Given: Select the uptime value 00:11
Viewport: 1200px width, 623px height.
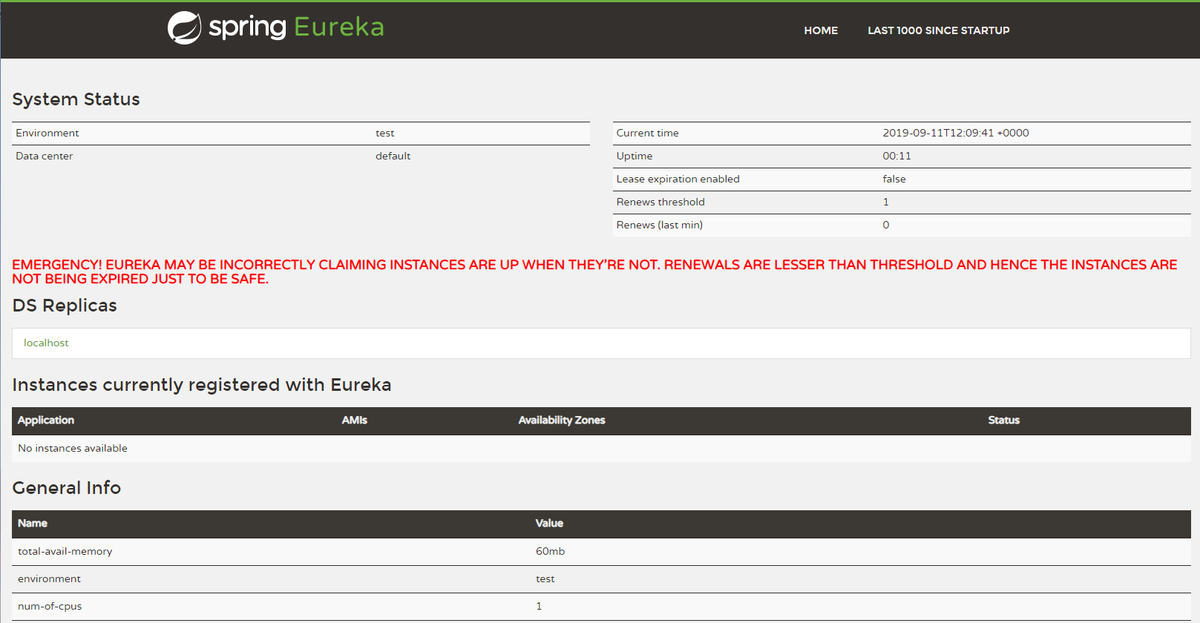Looking at the screenshot, I should pos(897,156).
